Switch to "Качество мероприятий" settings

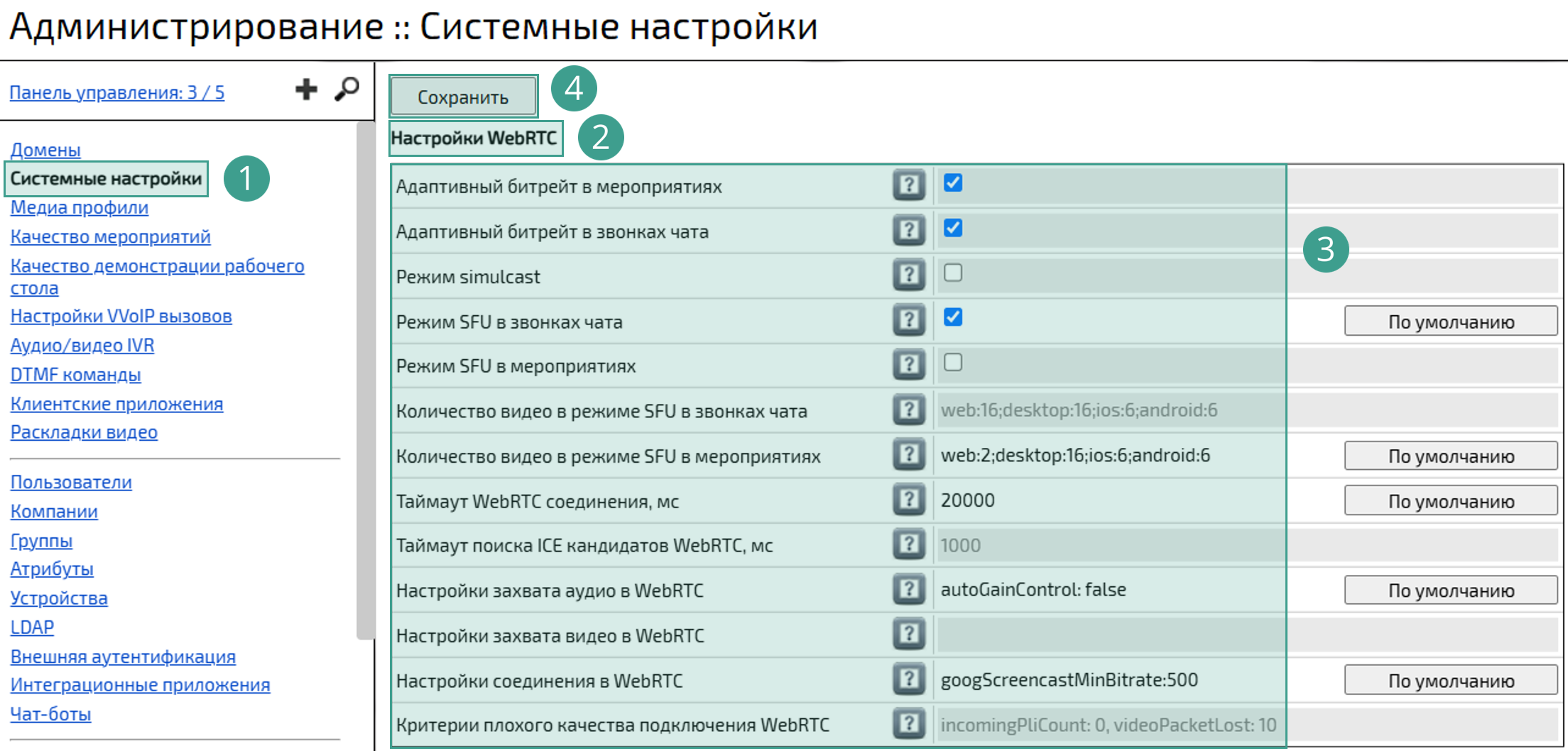click(x=110, y=236)
